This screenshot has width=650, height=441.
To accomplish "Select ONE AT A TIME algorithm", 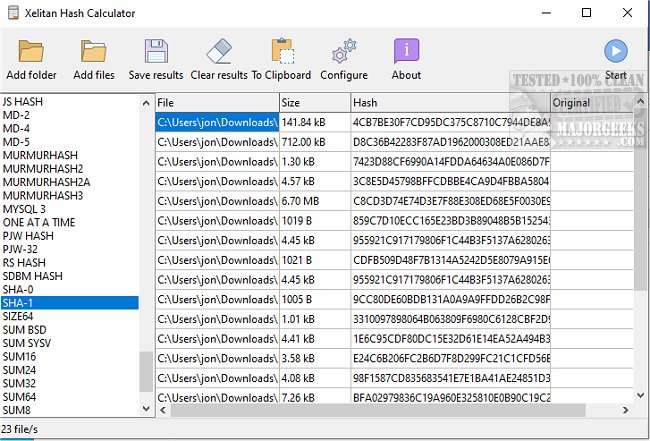I will 39,222.
